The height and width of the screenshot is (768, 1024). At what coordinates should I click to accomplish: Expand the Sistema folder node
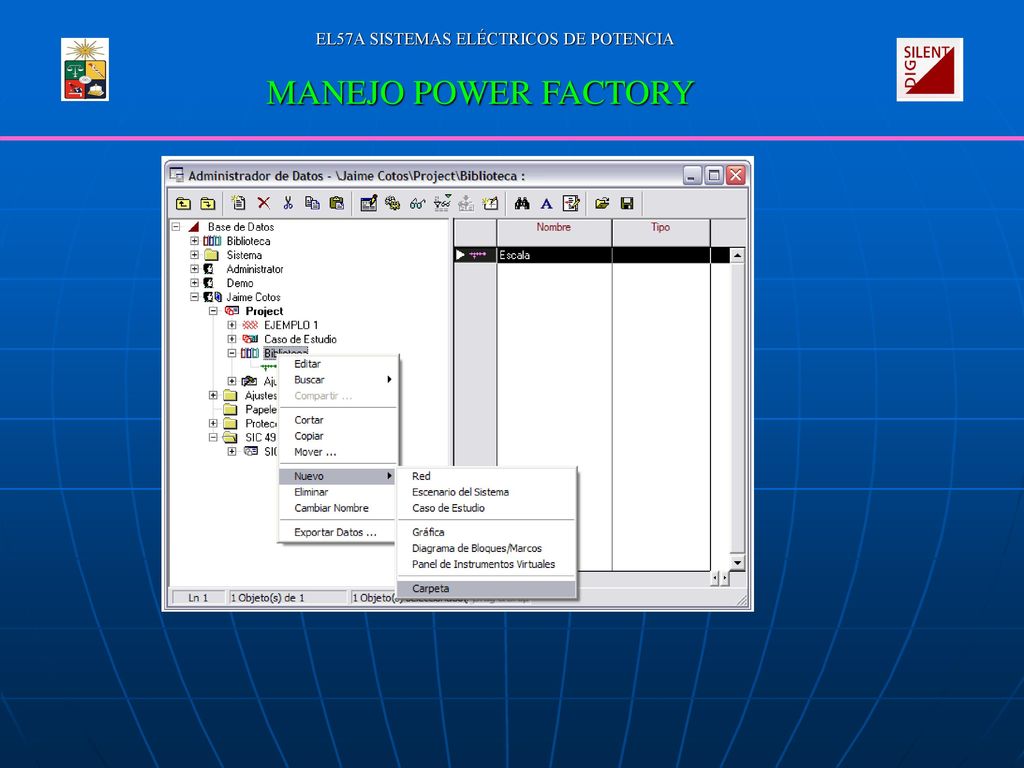pos(194,255)
